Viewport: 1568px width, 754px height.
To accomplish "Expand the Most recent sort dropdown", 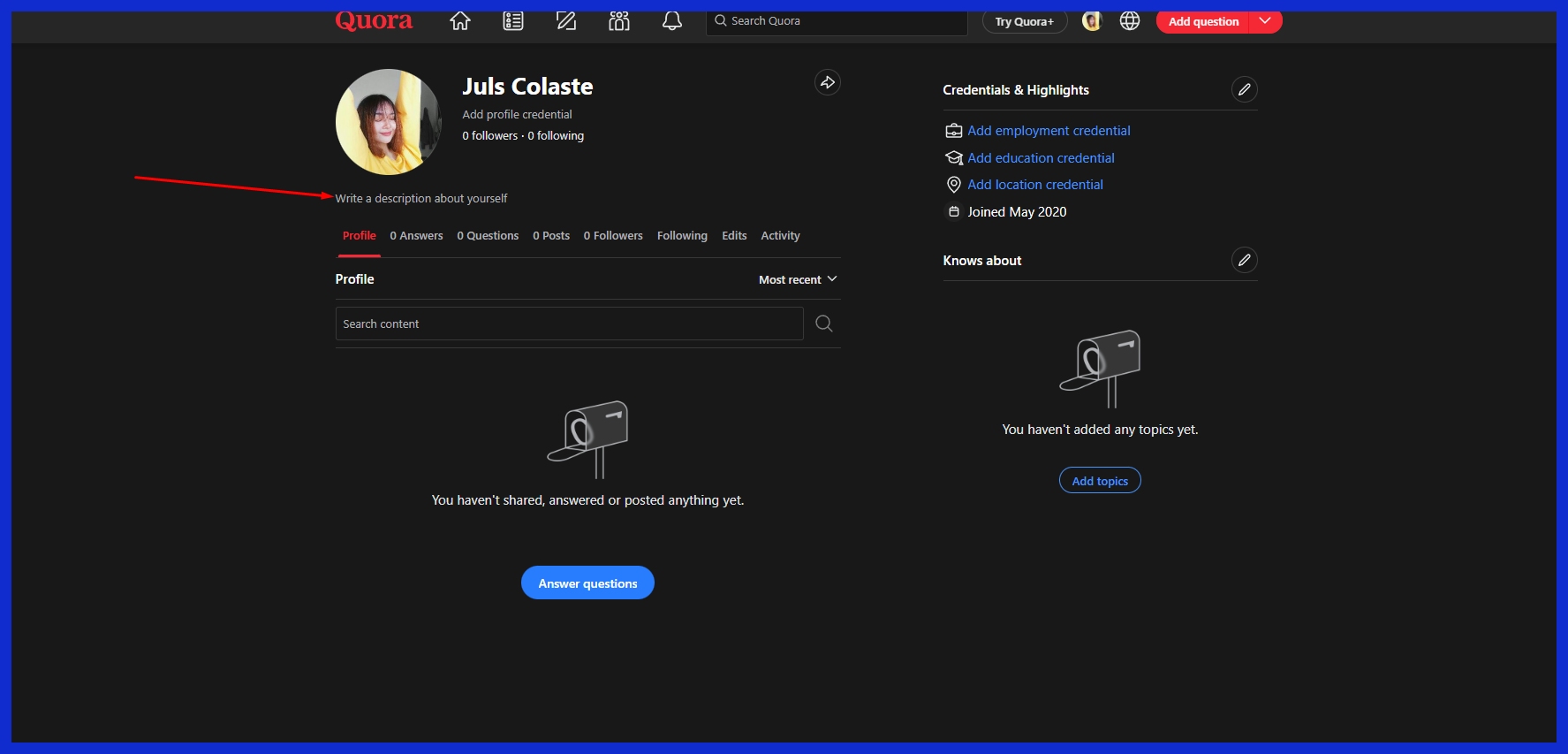I will tap(798, 279).
